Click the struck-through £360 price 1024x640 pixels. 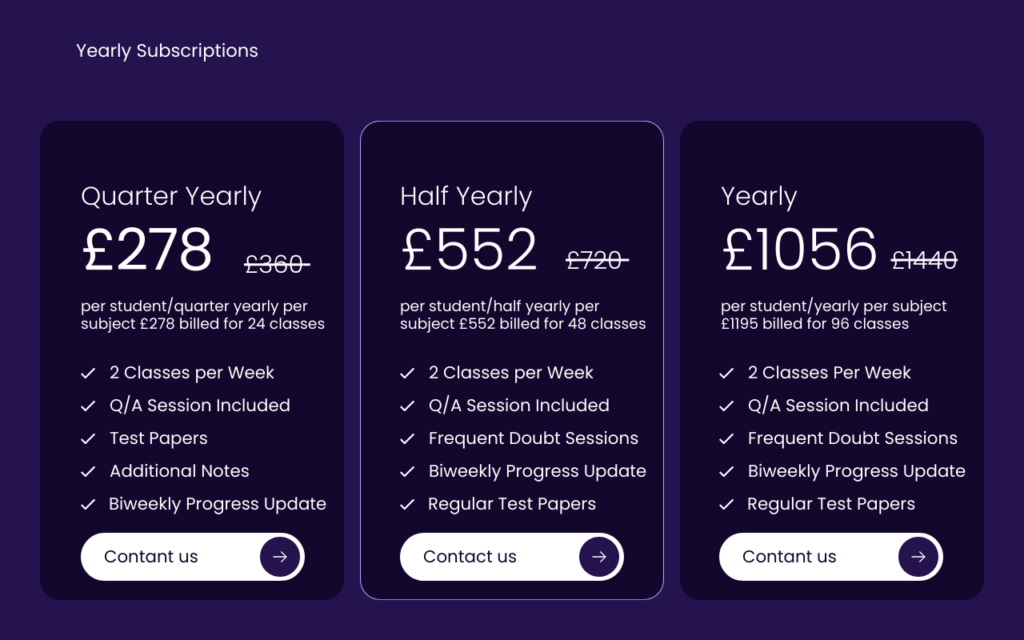277,264
